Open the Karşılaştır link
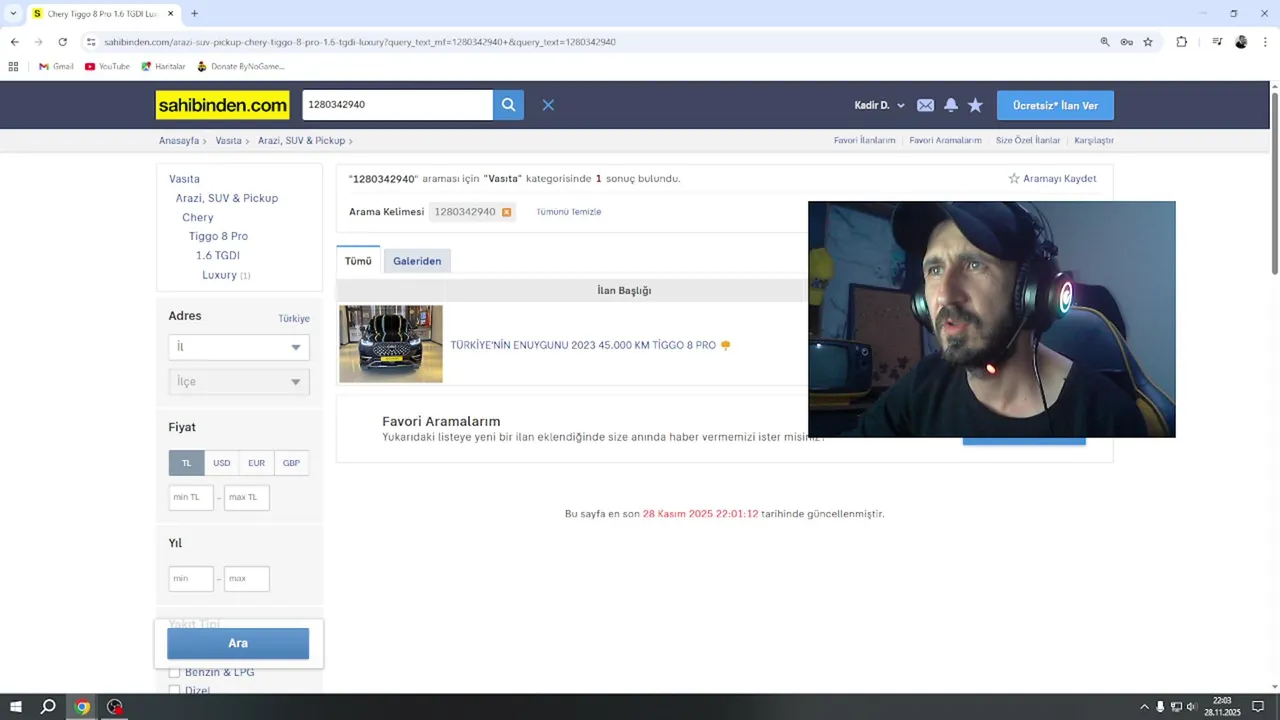1280x720 pixels. 1094,140
